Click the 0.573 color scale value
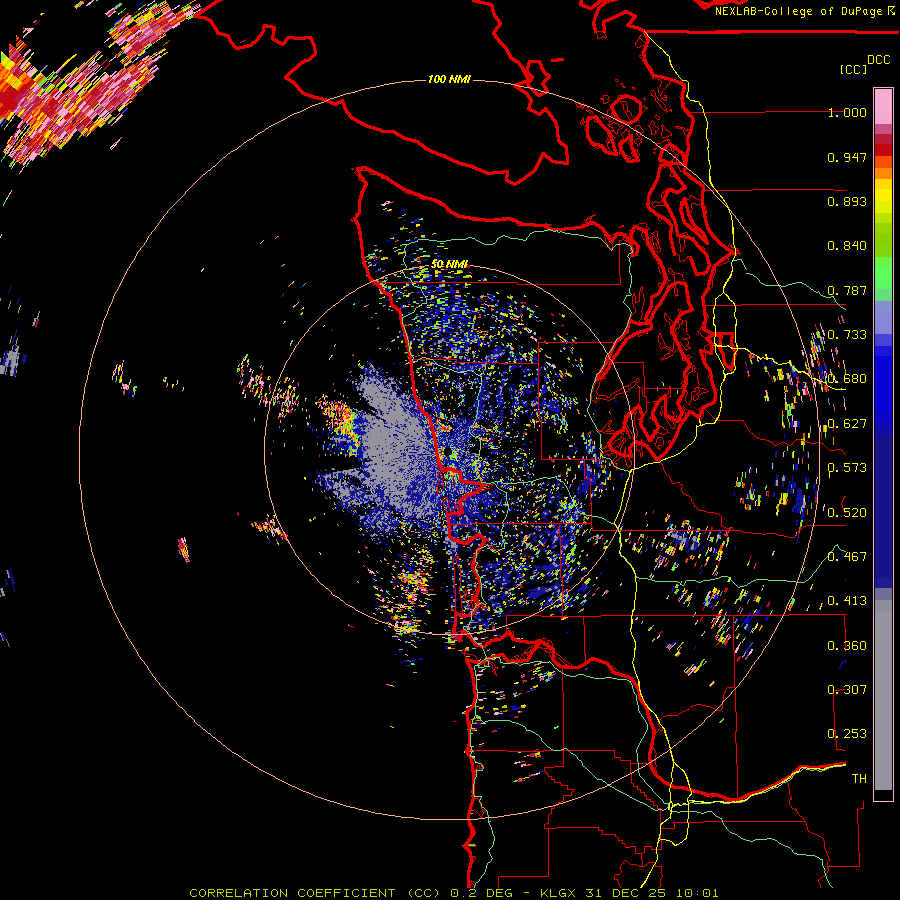The image size is (900, 900). [847, 468]
